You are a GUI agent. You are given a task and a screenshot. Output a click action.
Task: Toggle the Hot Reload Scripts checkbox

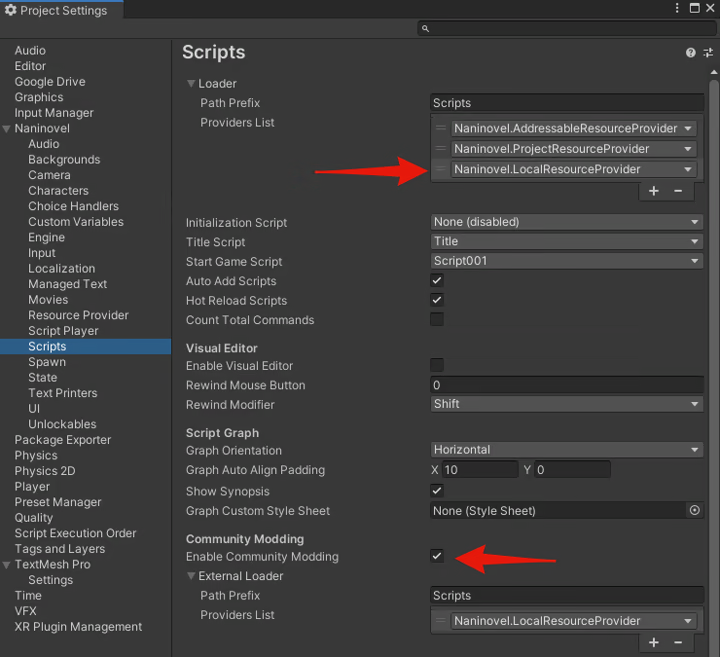[x=437, y=300]
